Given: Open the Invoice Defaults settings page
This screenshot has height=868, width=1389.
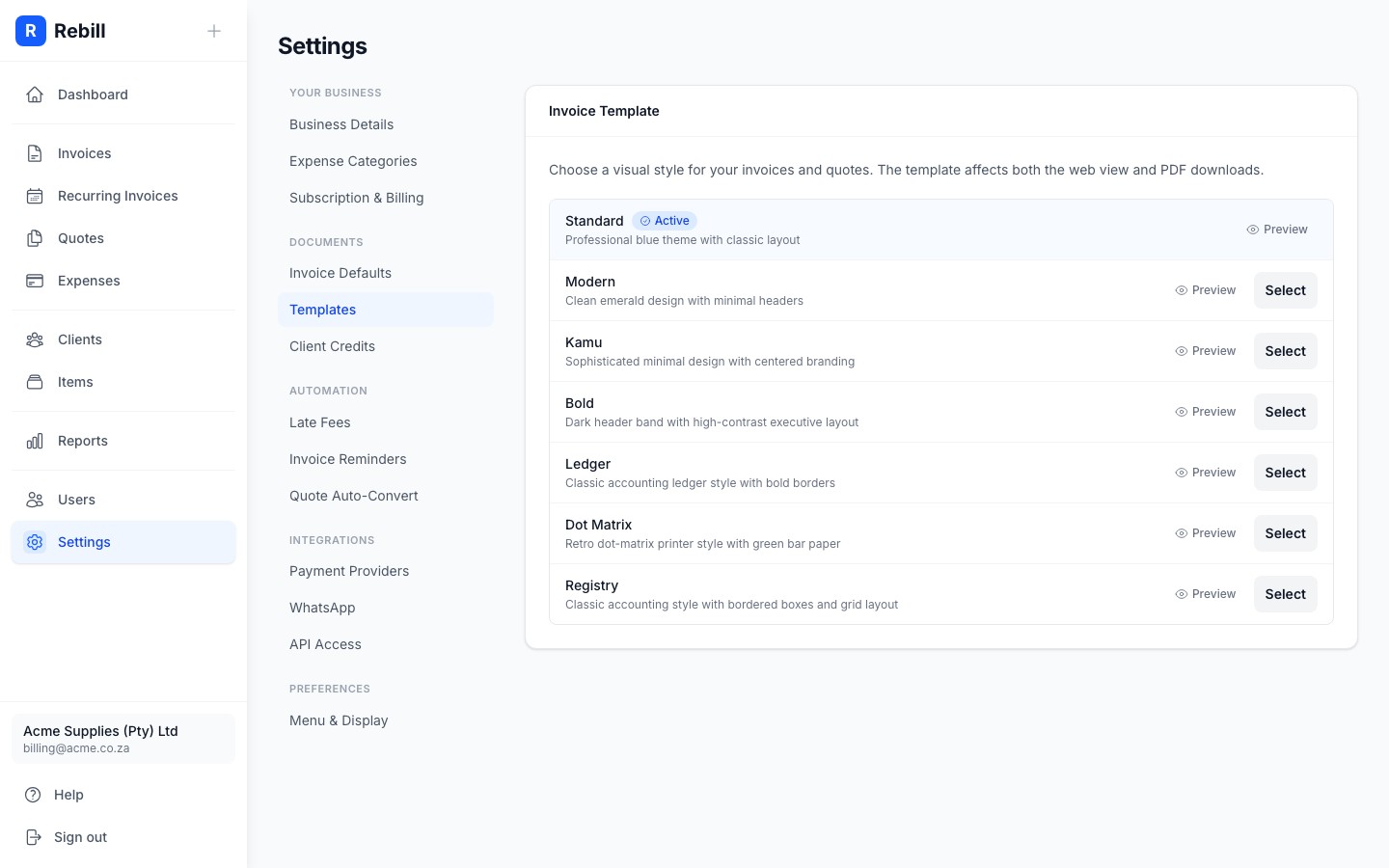Looking at the screenshot, I should [340, 273].
